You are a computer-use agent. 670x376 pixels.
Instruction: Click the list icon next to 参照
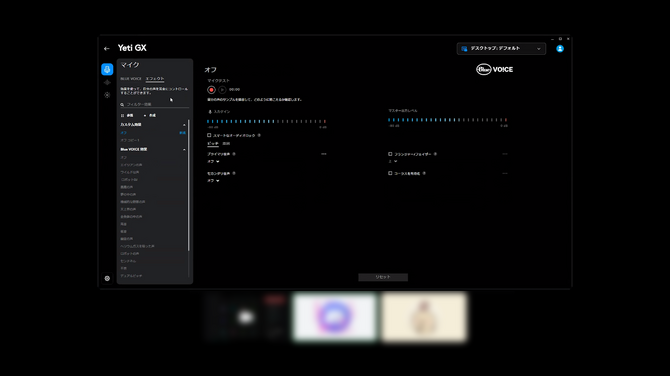(x=122, y=115)
